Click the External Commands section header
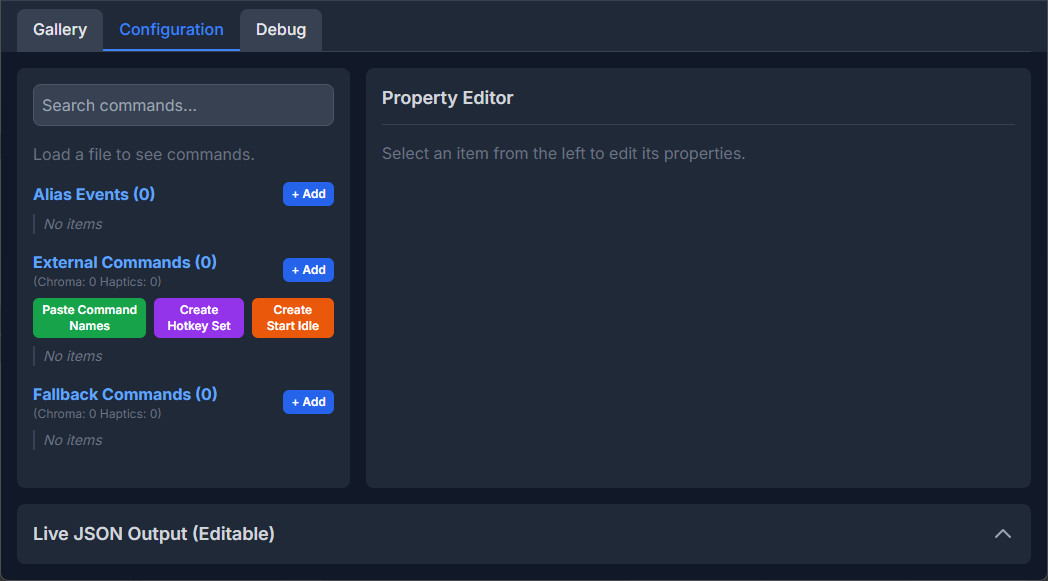This screenshot has width=1048, height=581. [124, 262]
